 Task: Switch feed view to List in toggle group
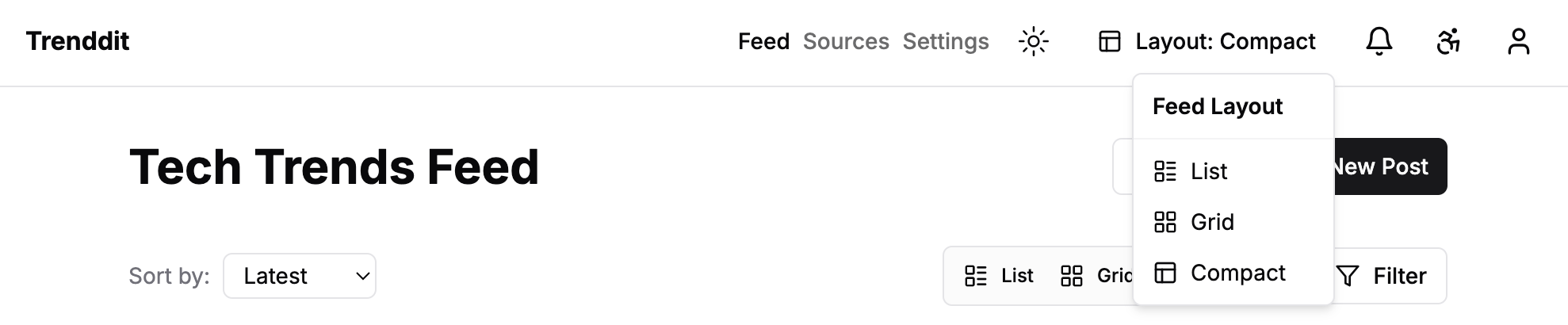tap(999, 276)
